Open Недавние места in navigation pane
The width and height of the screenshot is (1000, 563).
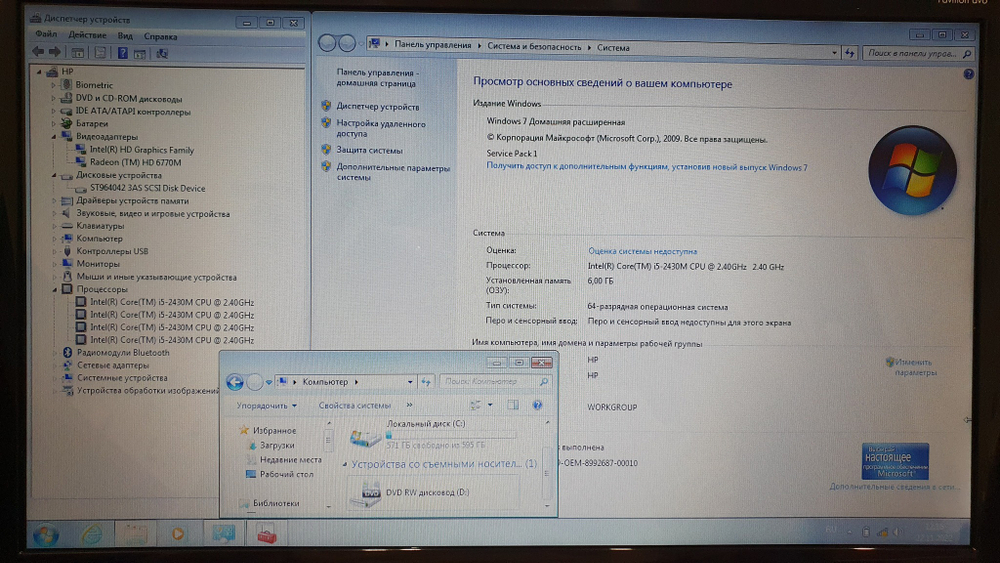[291, 460]
